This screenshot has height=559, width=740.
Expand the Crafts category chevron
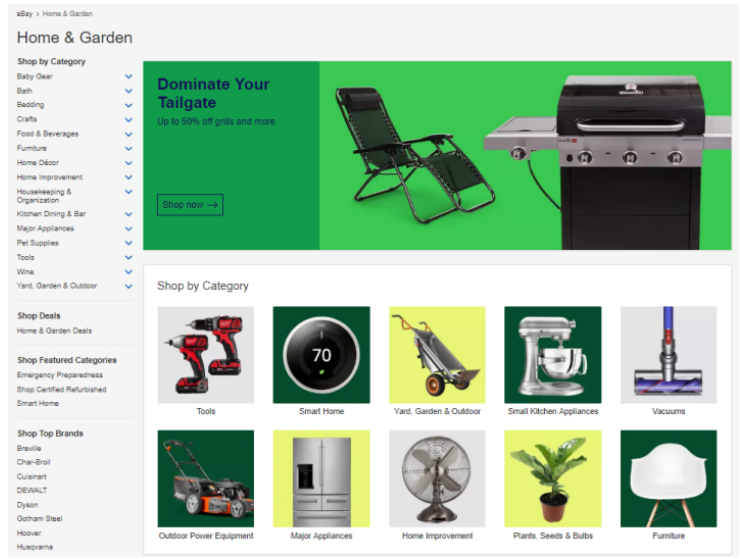coord(128,120)
